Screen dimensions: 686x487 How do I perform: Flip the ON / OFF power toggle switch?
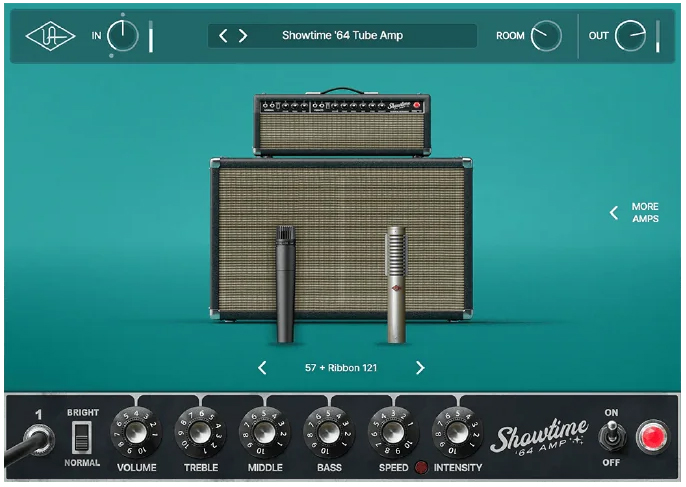(x=612, y=436)
